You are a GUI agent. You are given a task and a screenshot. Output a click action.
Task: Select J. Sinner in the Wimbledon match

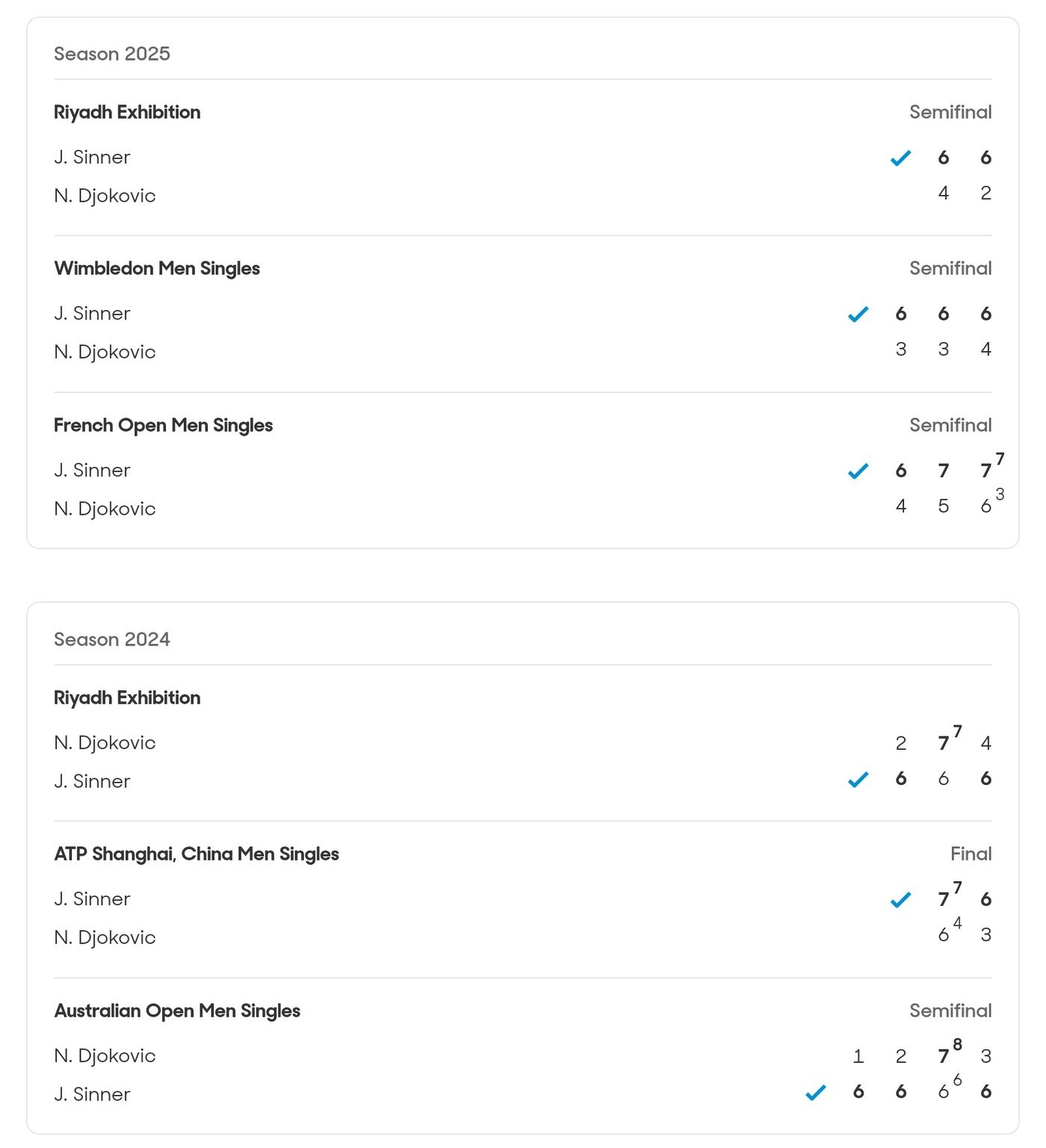click(x=92, y=314)
